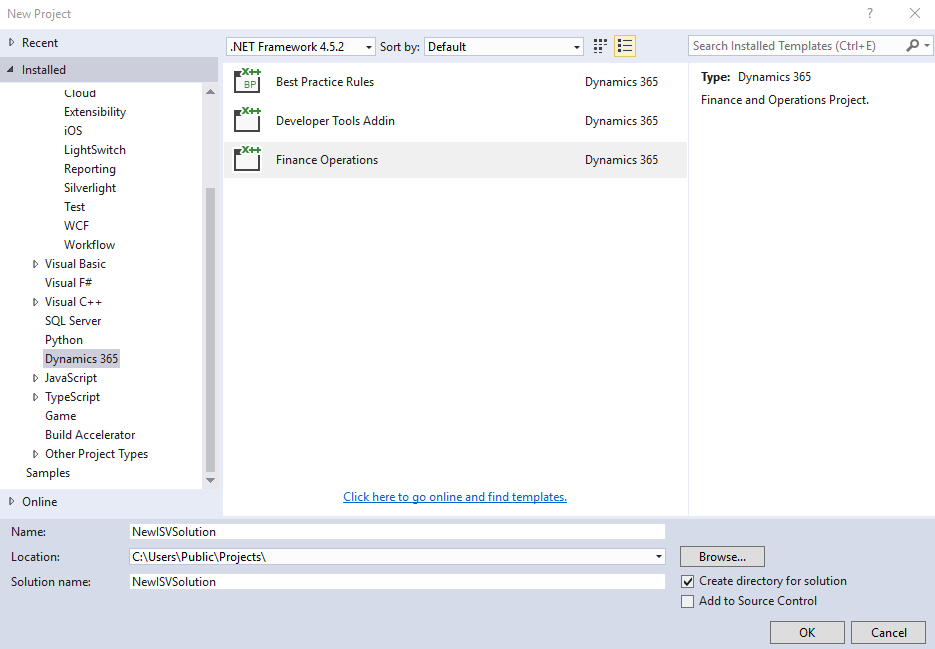Open the Location path dropdown
The height and width of the screenshot is (649, 935).
click(x=657, y=556)
